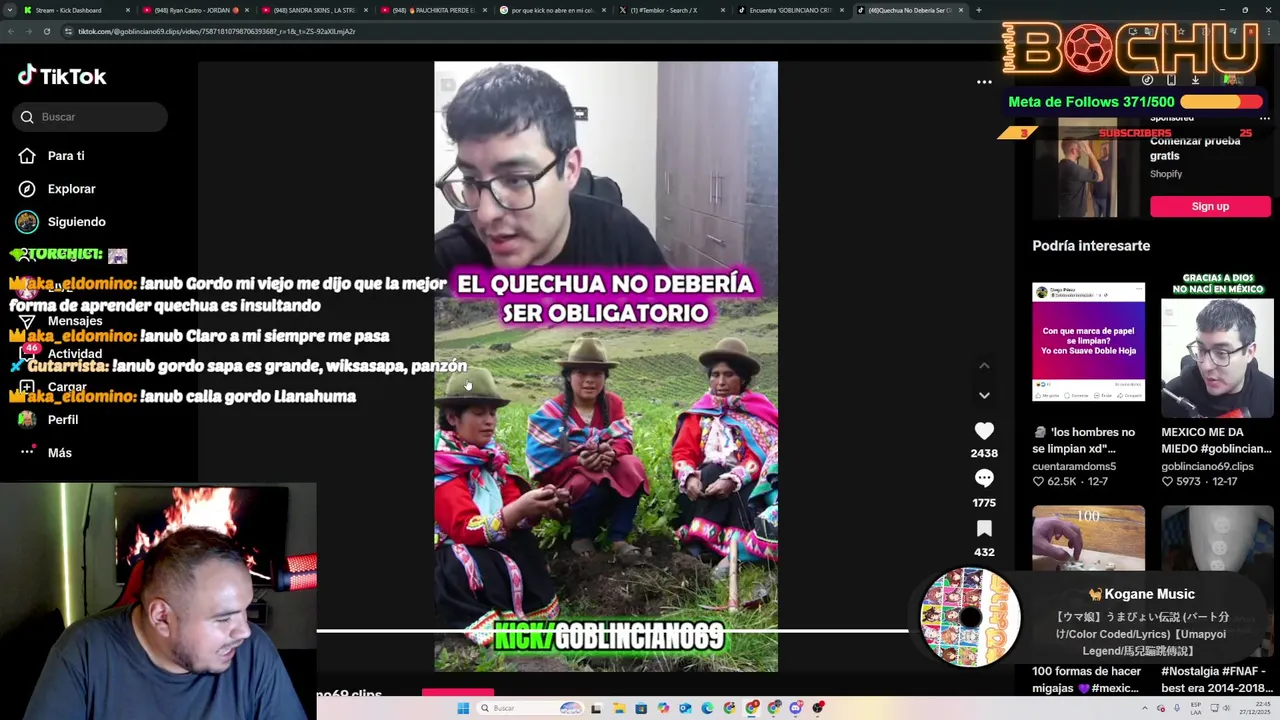Open File Explorer from the taskbar

point(619,708)
